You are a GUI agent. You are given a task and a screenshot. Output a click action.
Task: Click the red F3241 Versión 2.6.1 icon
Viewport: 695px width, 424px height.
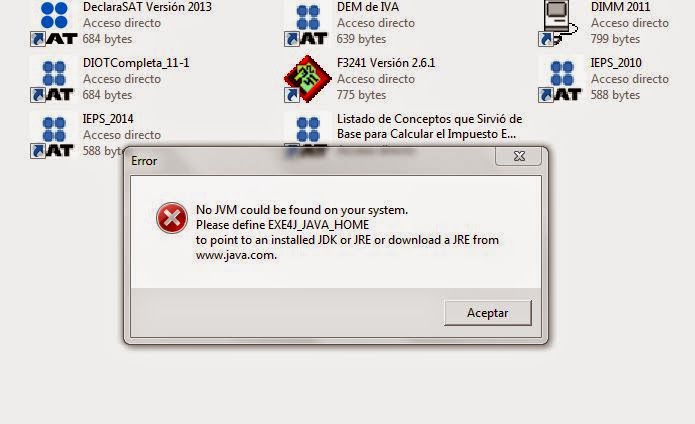308,79
